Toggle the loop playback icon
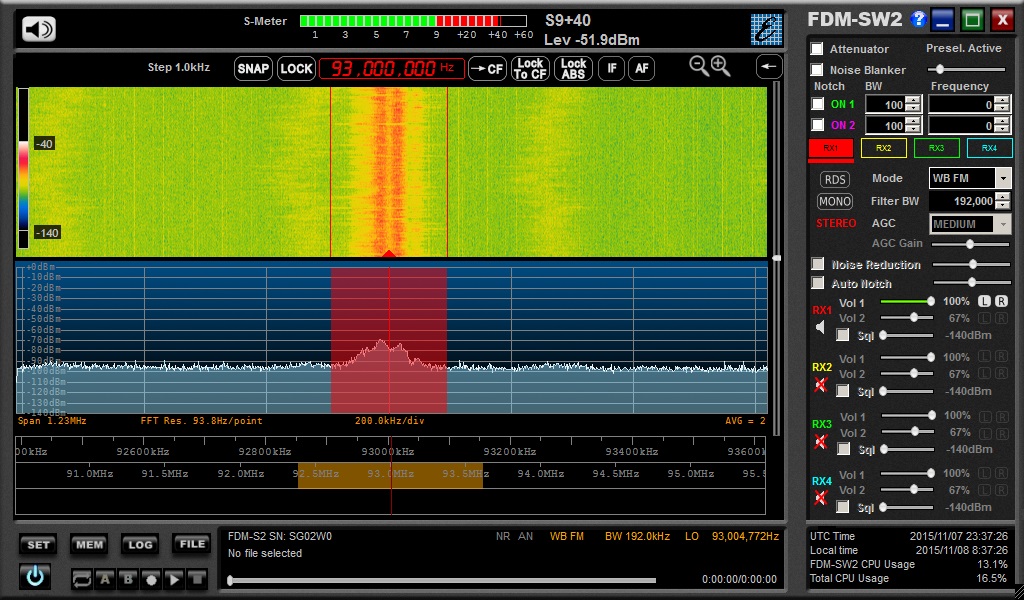The width and height of the screenshot is (1024, 600). pyautogui.click(x=81, y=578)
